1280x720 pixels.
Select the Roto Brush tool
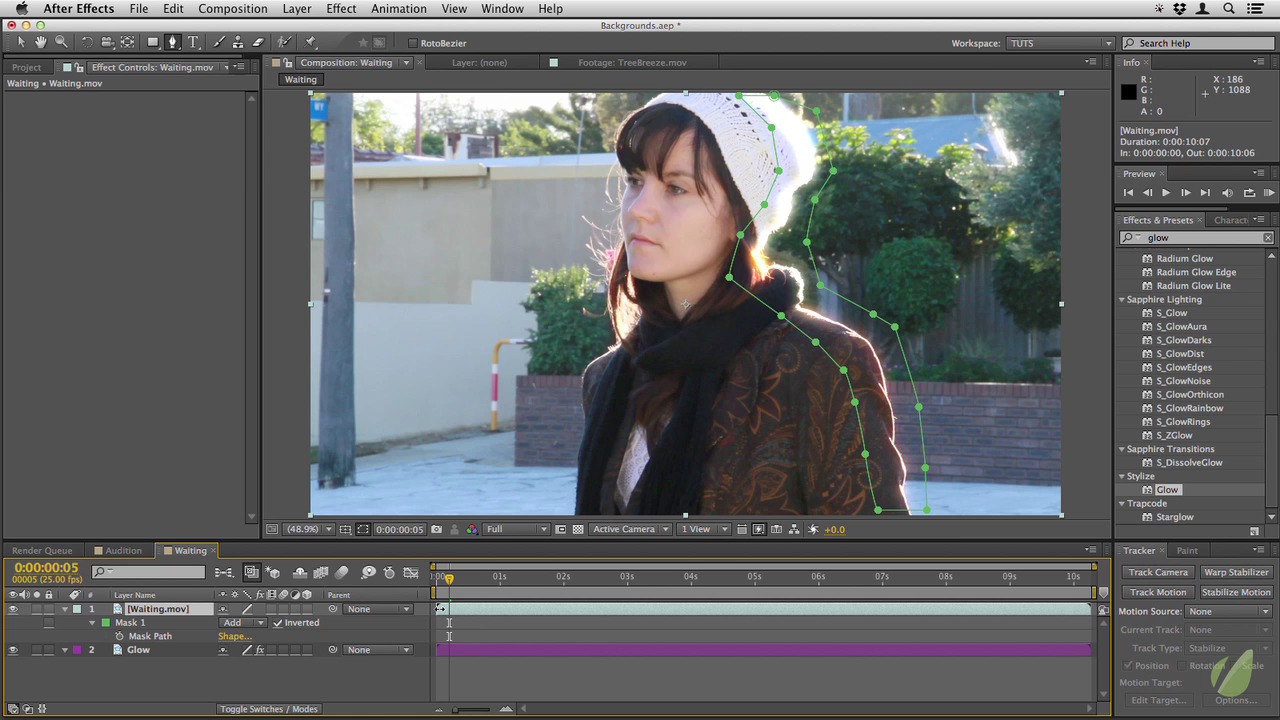(x=285, y=42)
